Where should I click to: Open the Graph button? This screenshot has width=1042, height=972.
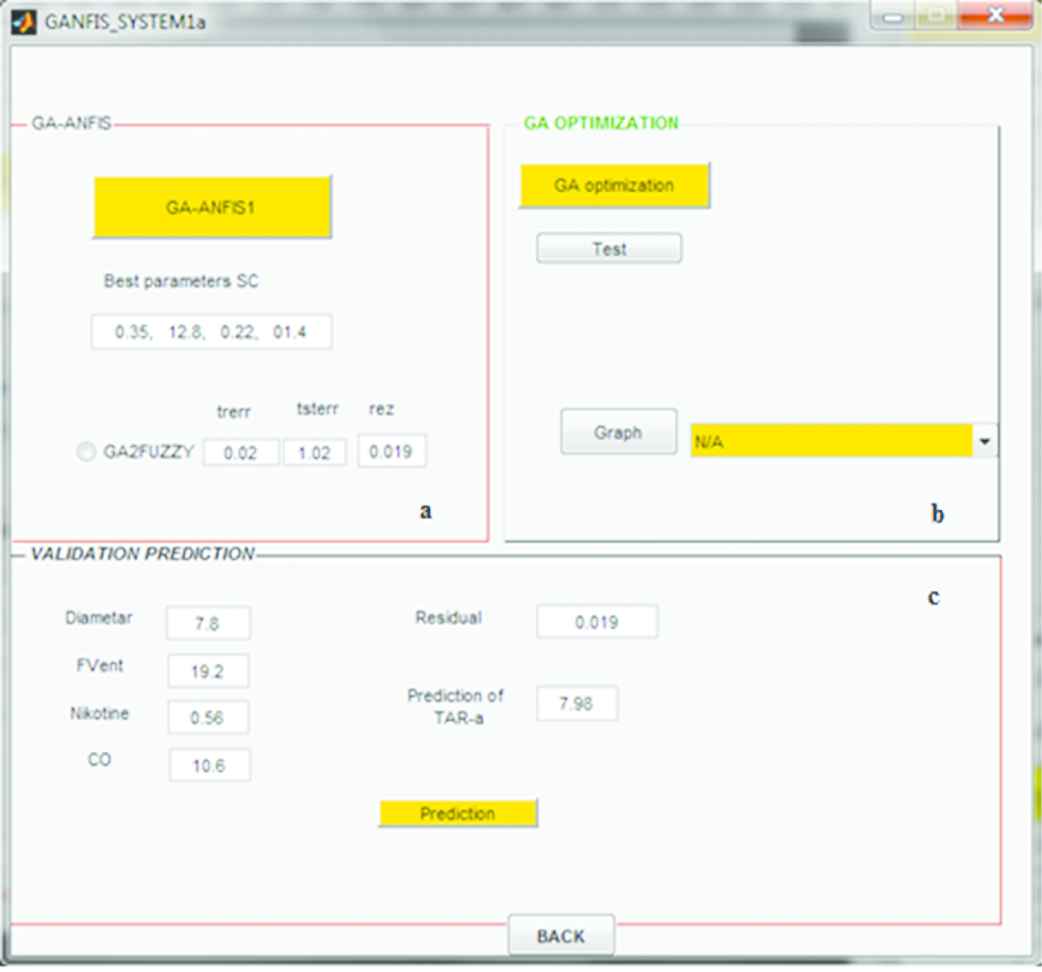coord(618,432)
